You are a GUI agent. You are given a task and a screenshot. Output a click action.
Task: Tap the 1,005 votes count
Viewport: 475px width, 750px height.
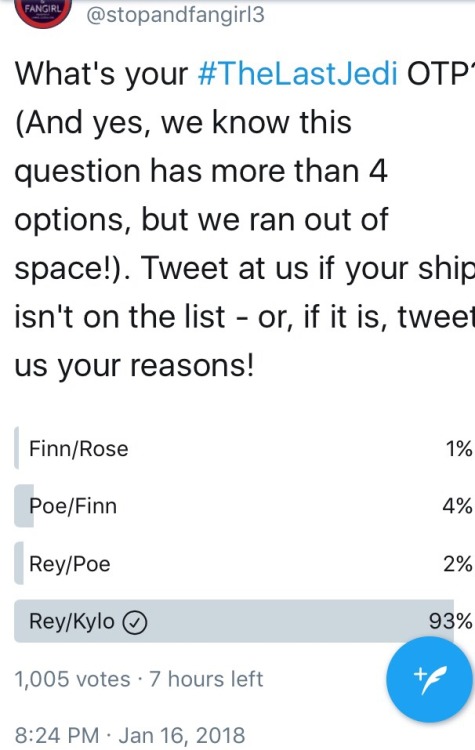point(72,679)
